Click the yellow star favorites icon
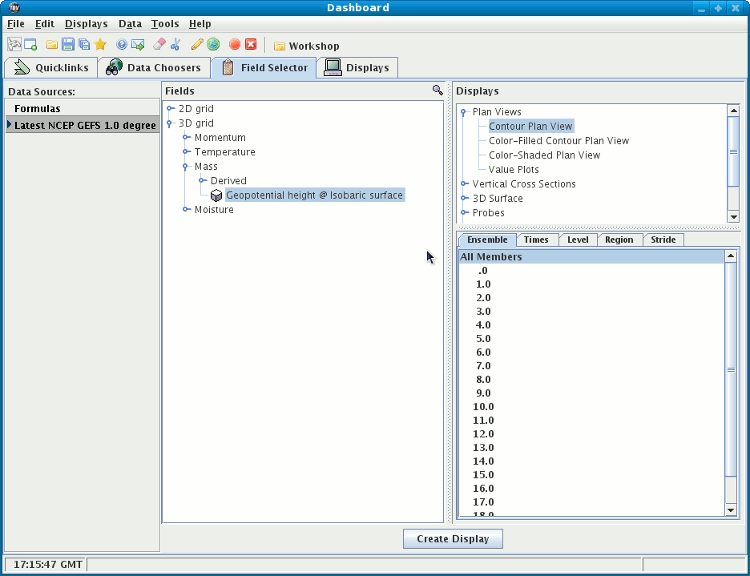Viewport: 750px width, 576px height. pyautogui.click(x=100, y=45)
